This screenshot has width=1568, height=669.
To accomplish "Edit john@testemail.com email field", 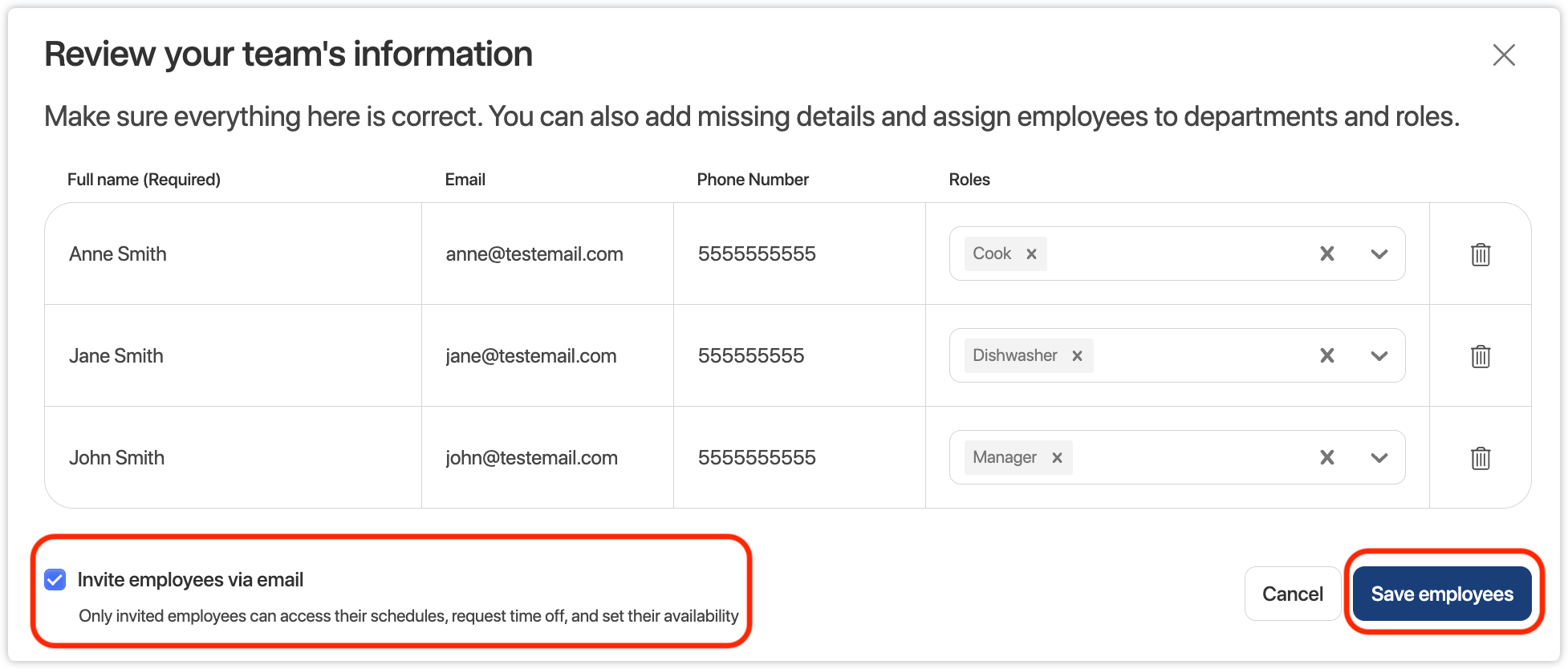I will [x=547, y=458].
